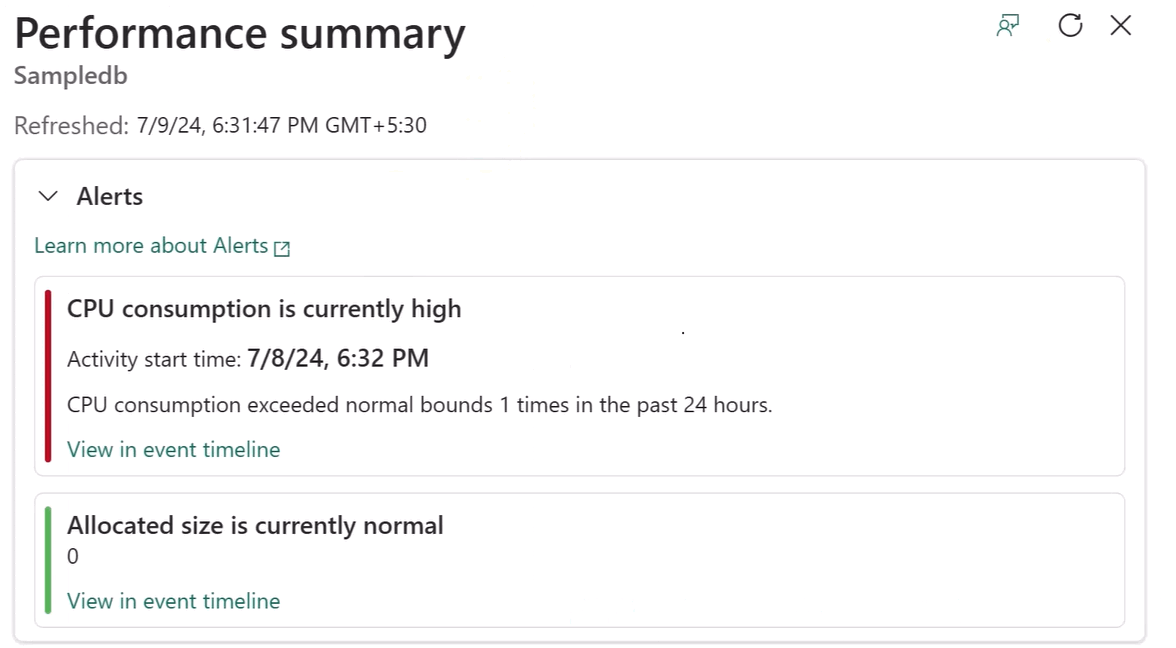The height and width of the screenshot is (648, 1176).
Task: Select the CPU consumption is currently high title
Action: coord(264,309)
